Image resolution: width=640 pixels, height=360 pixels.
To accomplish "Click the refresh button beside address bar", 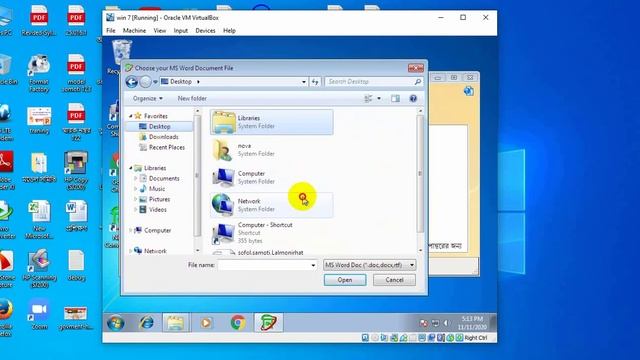I will [x=315, y=82].
